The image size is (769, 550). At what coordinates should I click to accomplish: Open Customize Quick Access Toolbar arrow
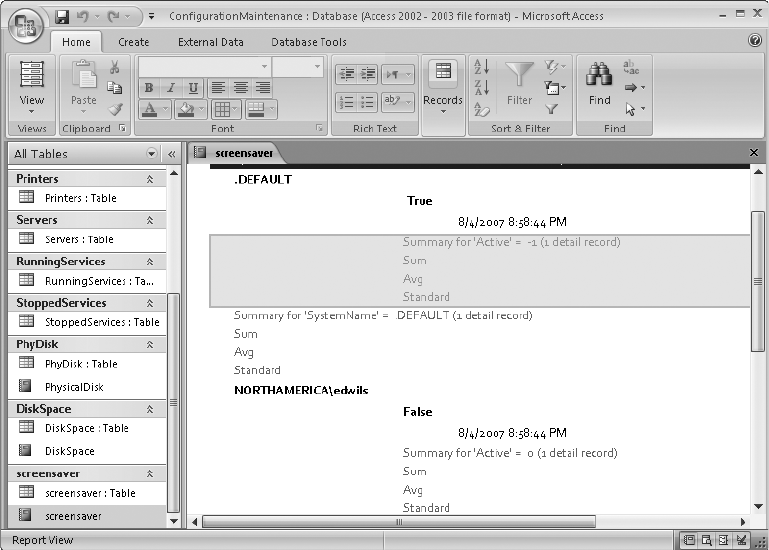(152, 17)
